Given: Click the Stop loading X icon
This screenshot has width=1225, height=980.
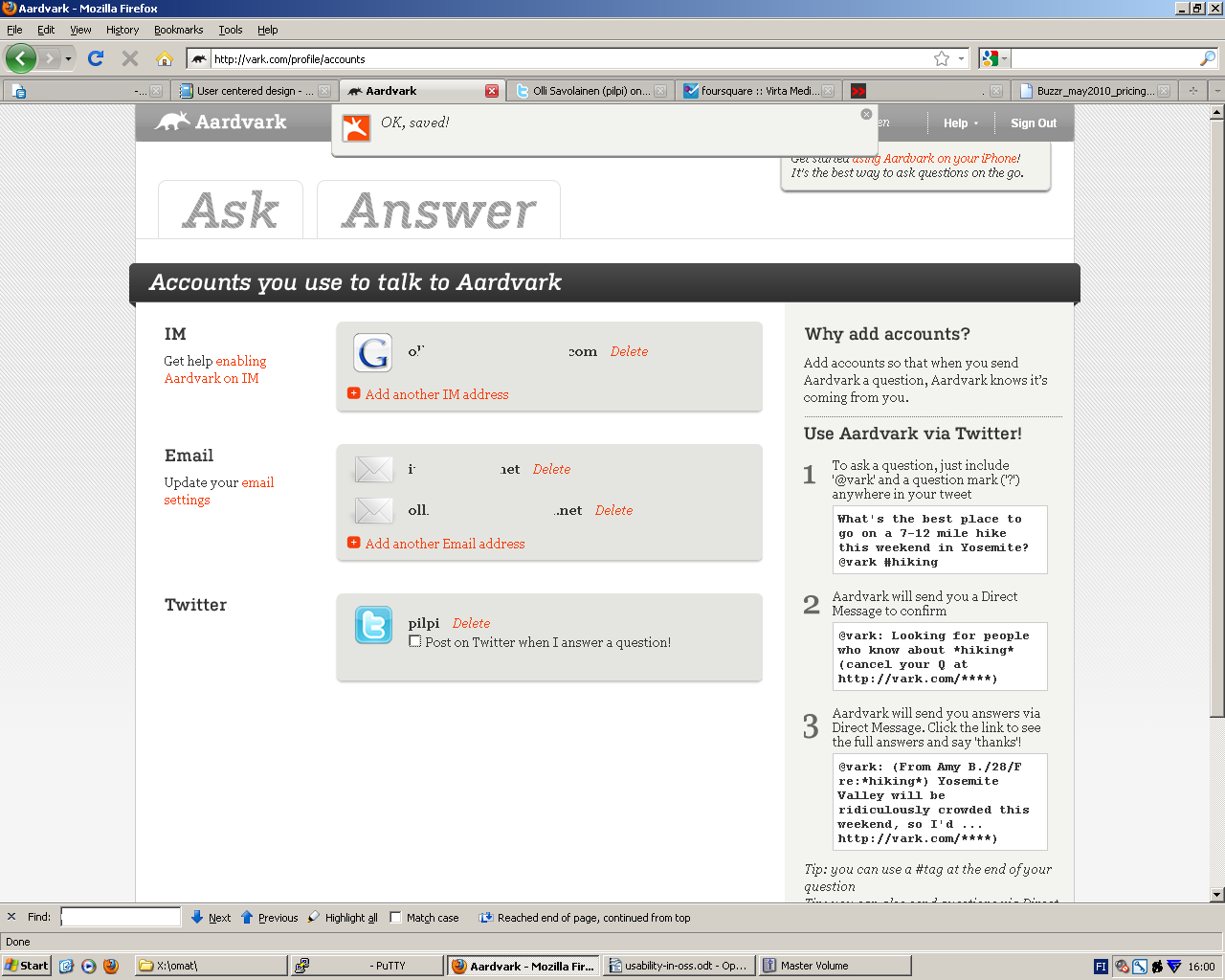Looking at the screenshot, I should pos(130,58).
